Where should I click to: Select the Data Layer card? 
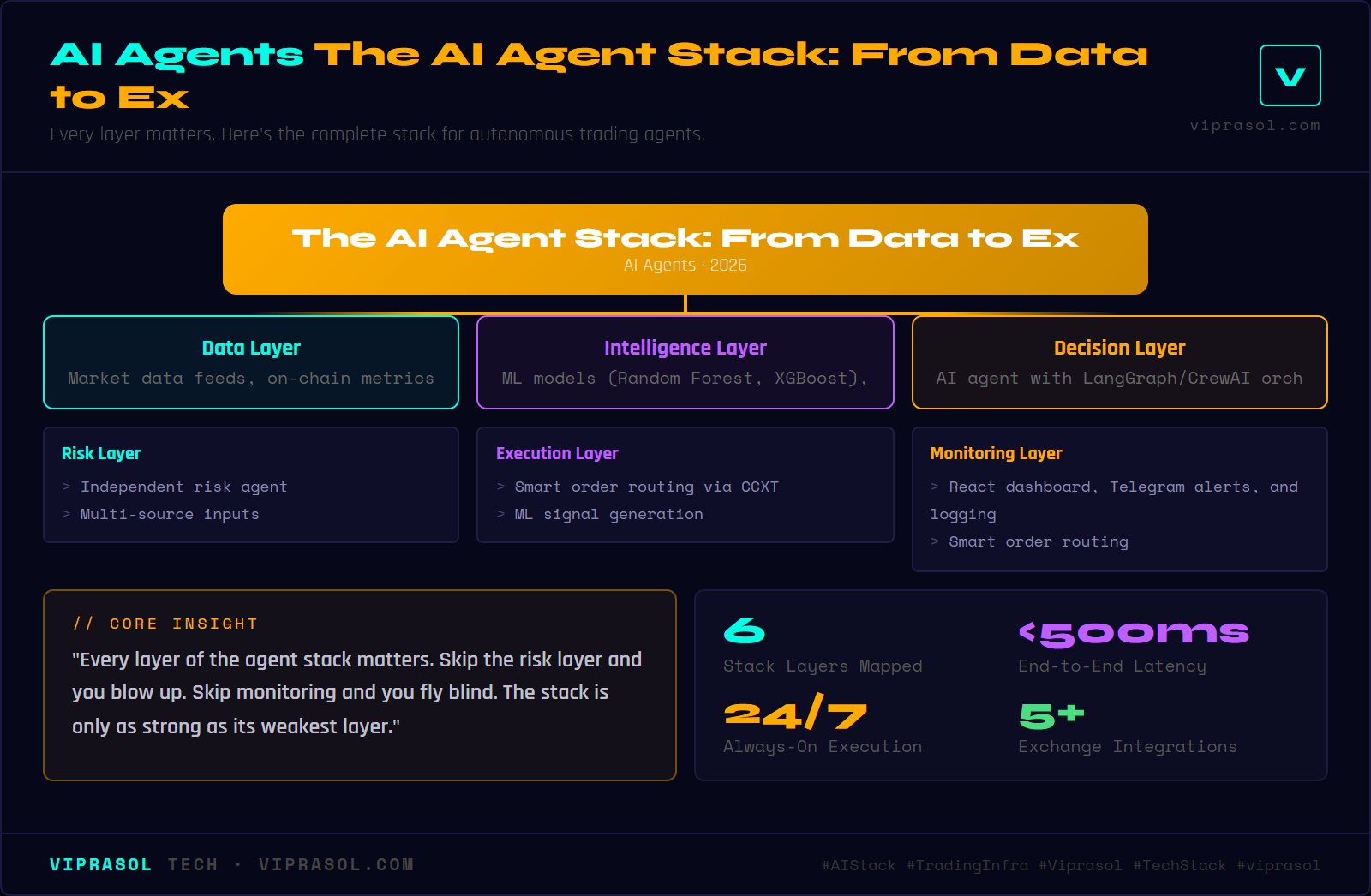251,362
